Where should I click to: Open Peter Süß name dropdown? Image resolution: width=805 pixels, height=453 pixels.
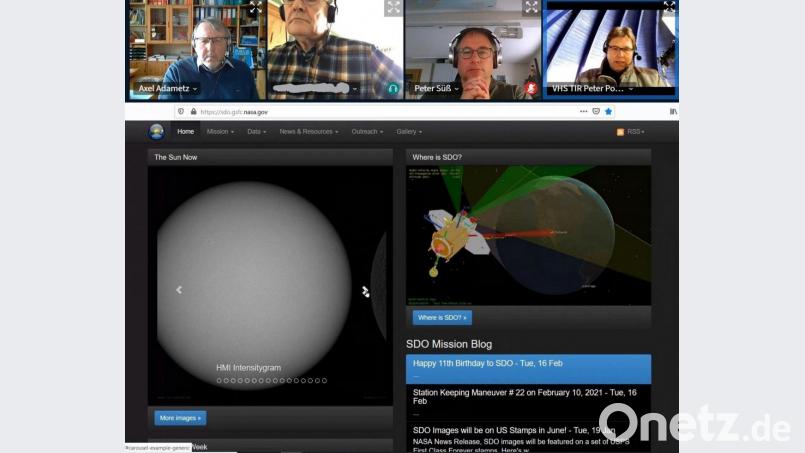pyautogui.click(x=456, y=89)
